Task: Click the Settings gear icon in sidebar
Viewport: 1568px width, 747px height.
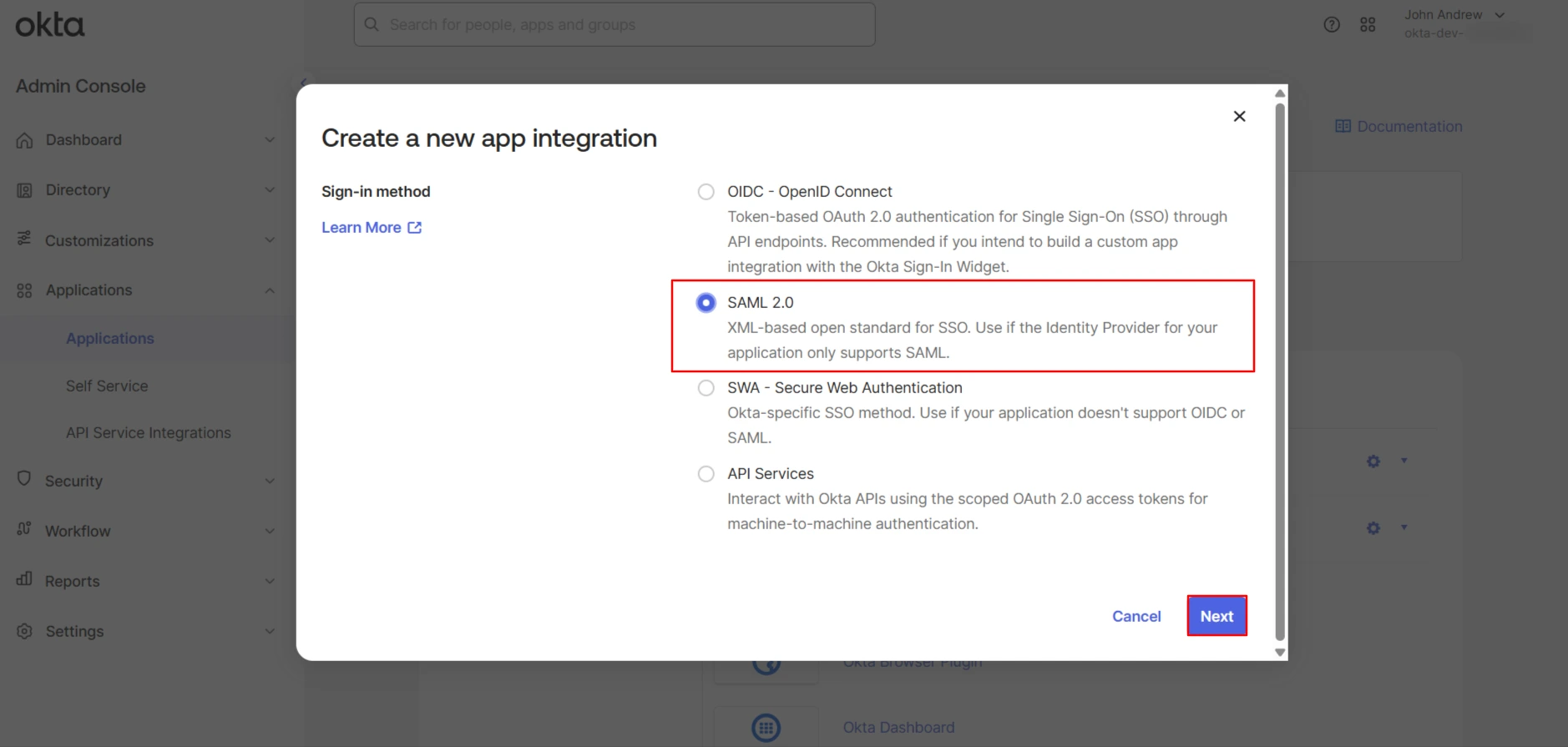Action: coord(24,631)
